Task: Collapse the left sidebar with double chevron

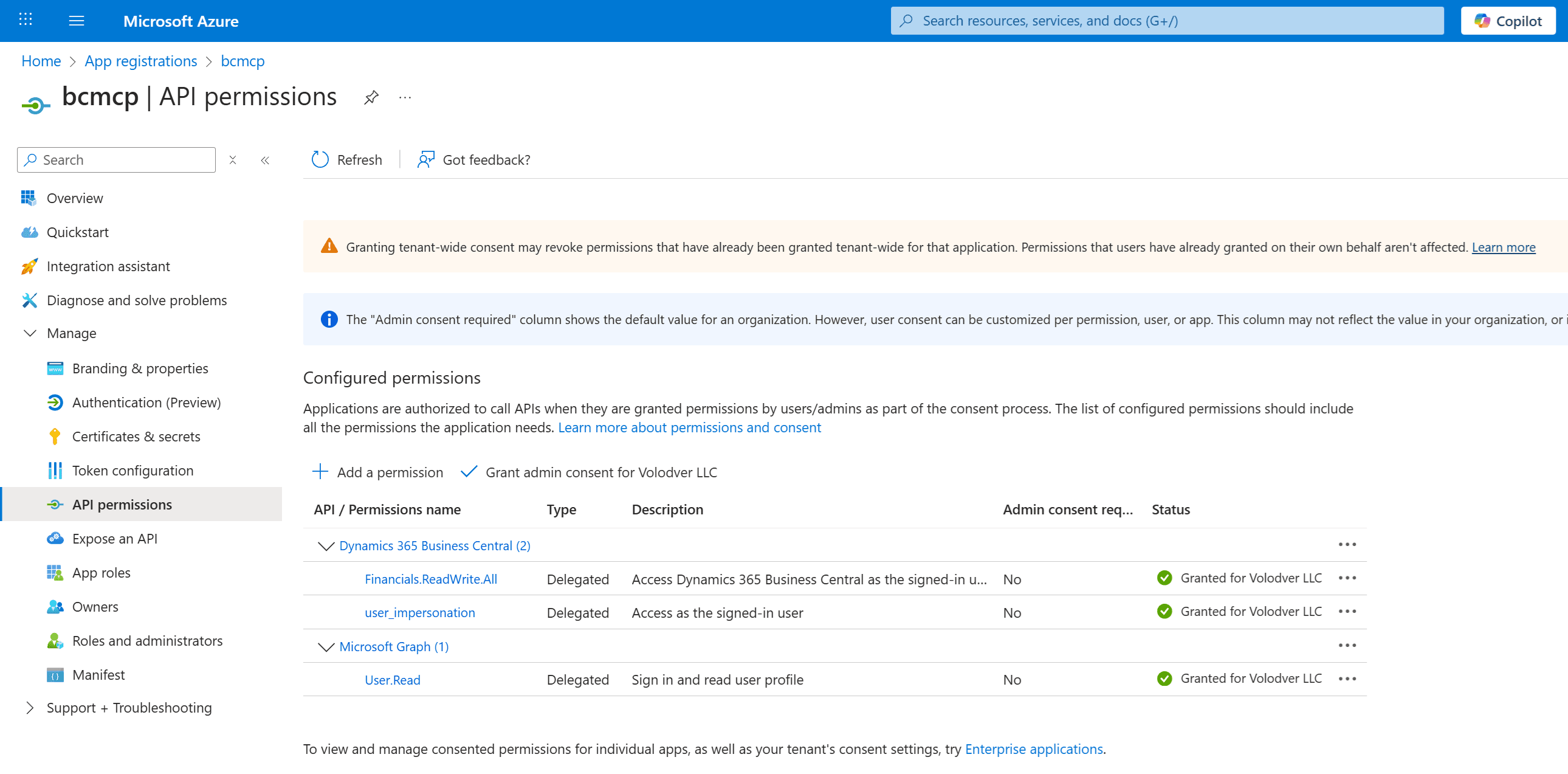Action: coord(265,159)
